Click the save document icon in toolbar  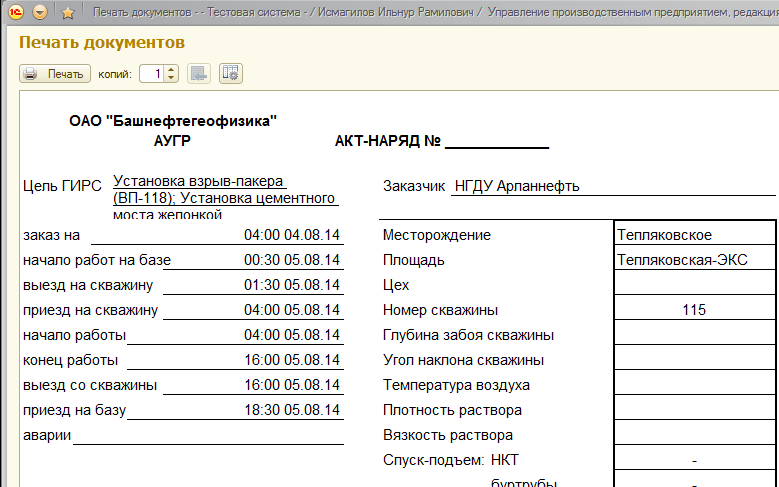pyautogui.click(x=199, y=74)
